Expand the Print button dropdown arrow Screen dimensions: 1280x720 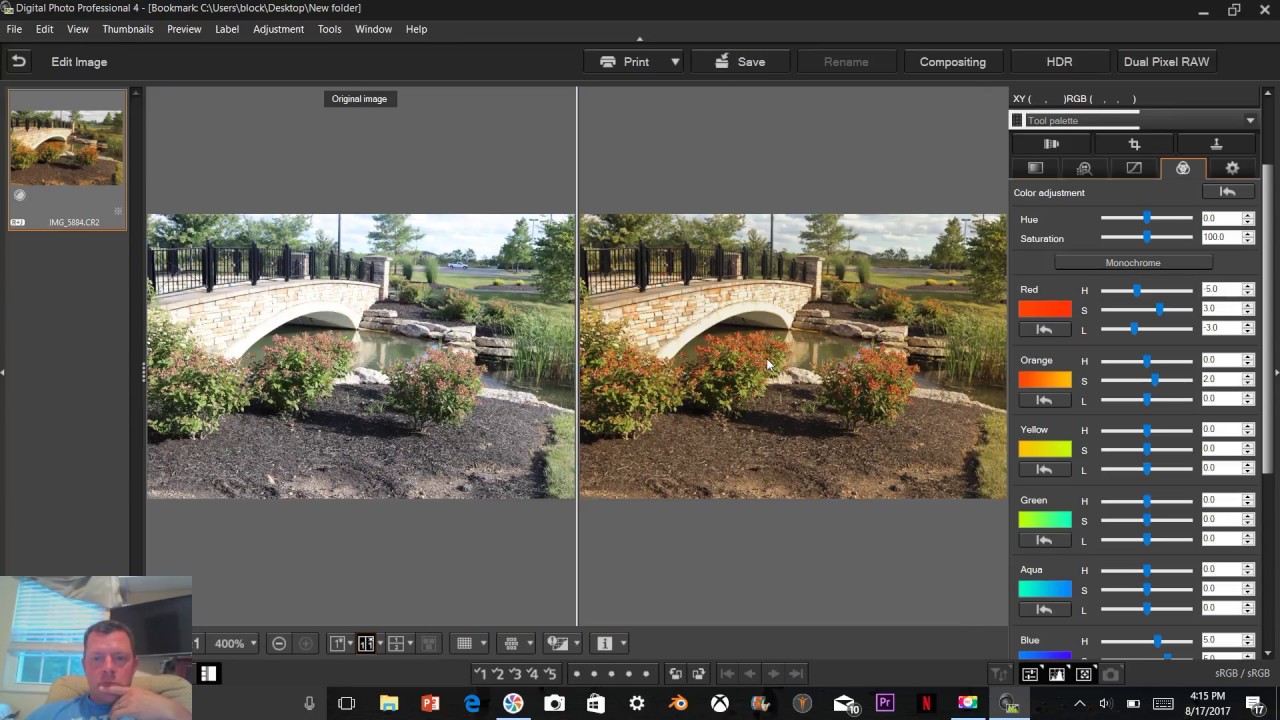(675, 61)
